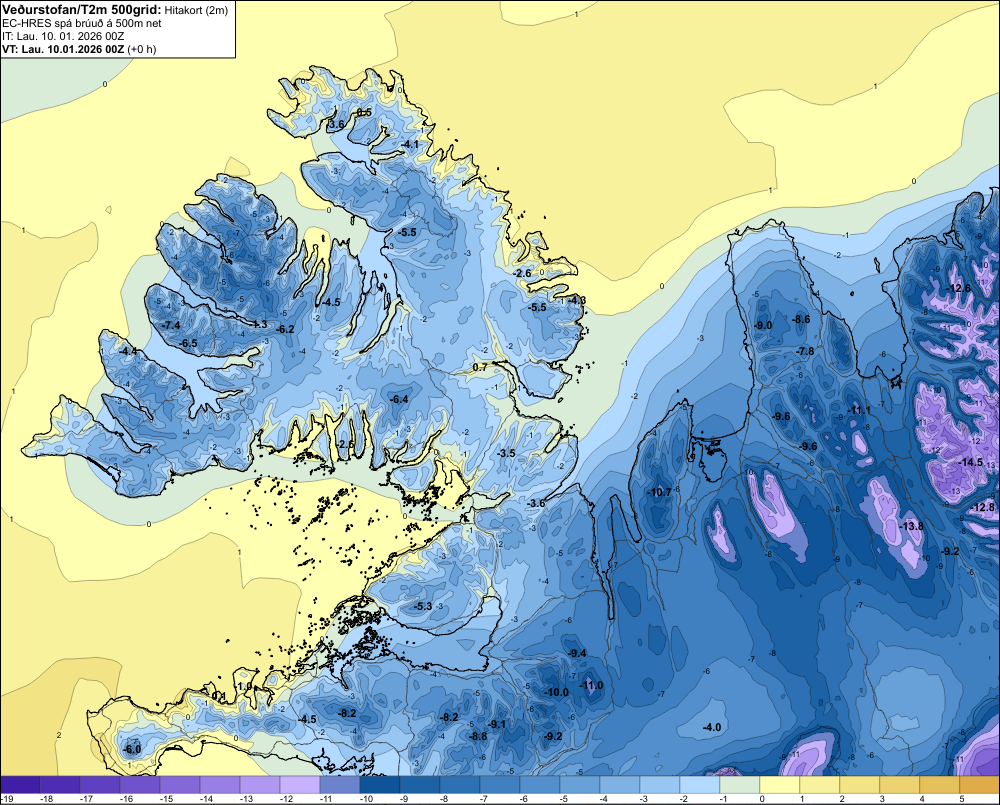1000x805 pixels.
Task: Click the 0.7 temperature reading
Action: point(480,367)
